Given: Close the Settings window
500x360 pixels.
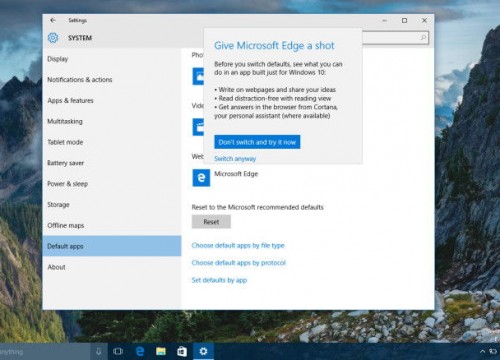Looking at the screenshot, I should pos(424,20).
